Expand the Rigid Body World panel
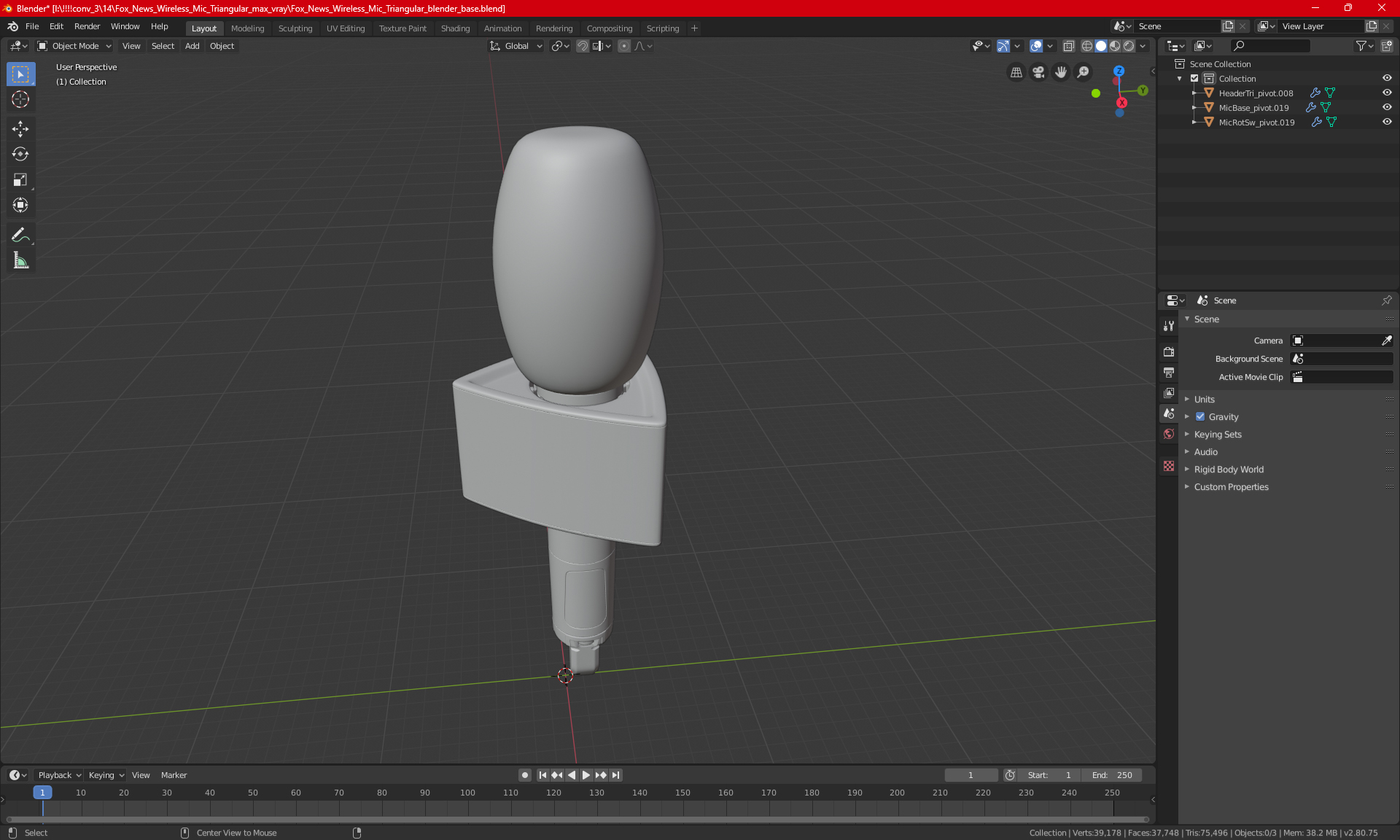Viewport: 1400px width, 840px height. click(x=1229, y=470)
